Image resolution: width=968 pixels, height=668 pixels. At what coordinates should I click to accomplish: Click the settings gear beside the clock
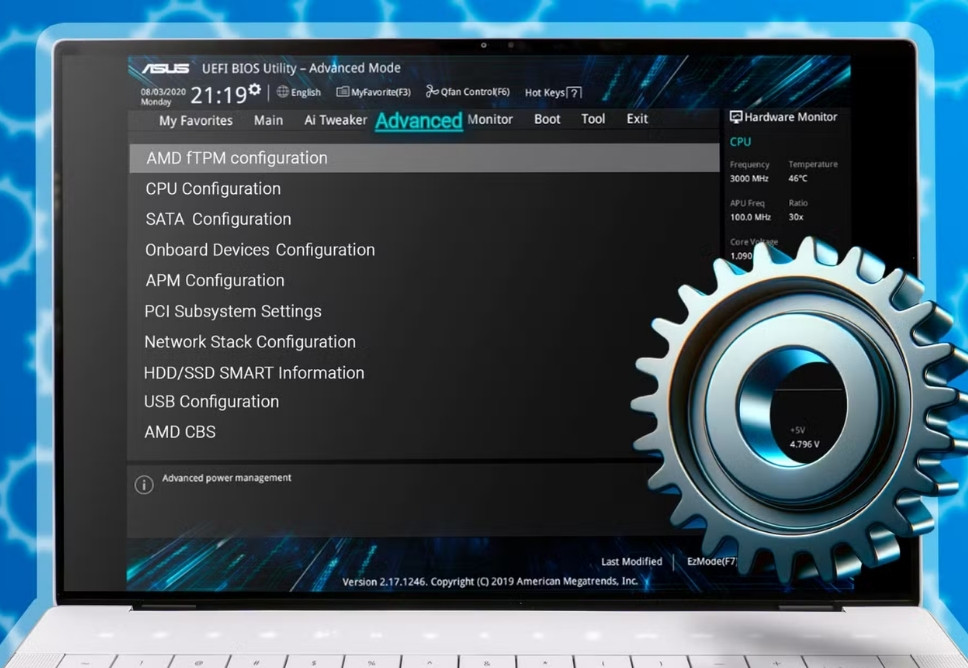[x=255, y=90]
